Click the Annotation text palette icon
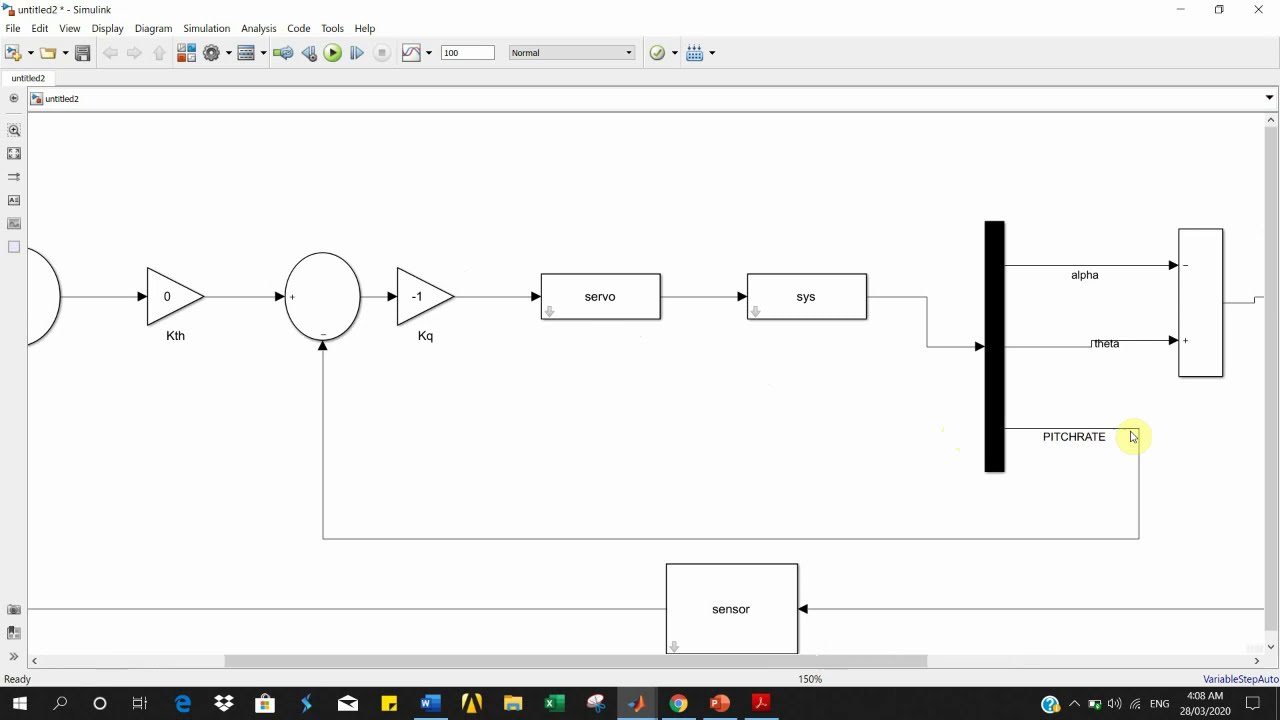1280x720 pixels. pyautogui.click(x=14, y=200)
